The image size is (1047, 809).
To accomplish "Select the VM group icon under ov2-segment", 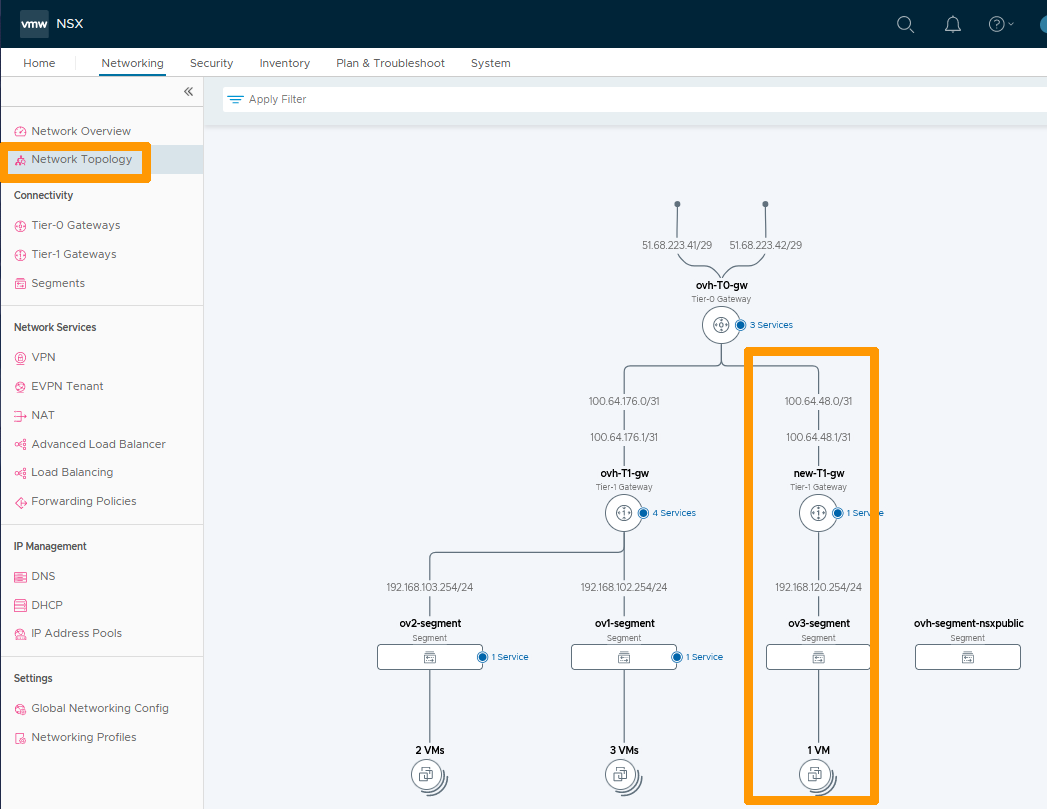I will pyautogui.click(x=429, y=776).
